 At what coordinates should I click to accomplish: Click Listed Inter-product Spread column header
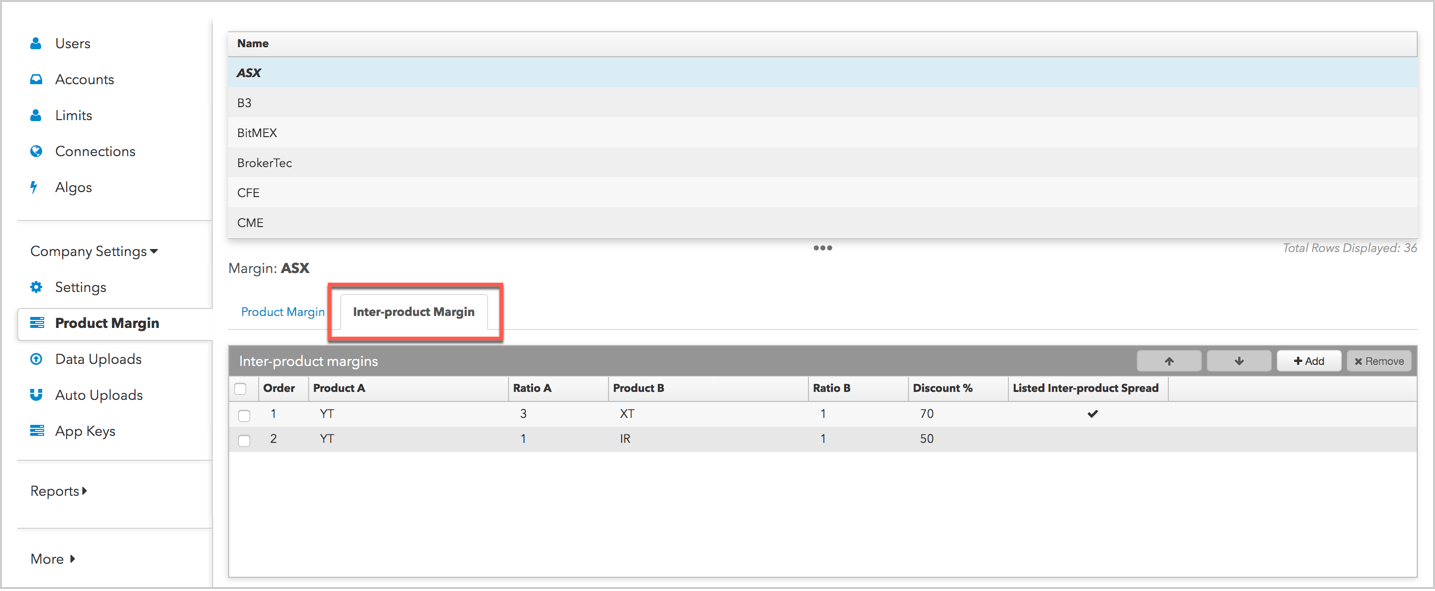click(x=1086, y=388)
